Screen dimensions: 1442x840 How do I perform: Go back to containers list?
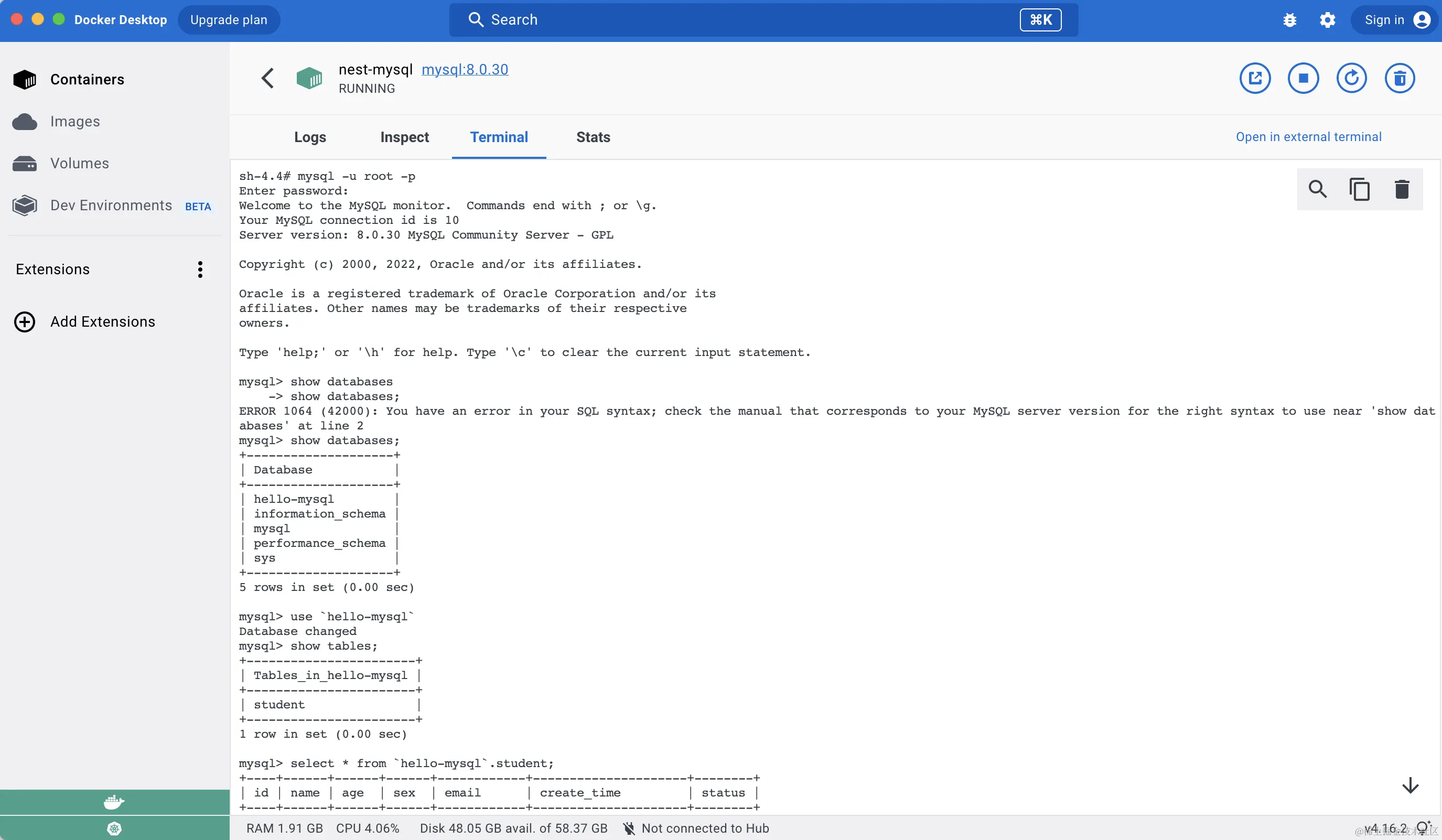click(x=267, y=78)
